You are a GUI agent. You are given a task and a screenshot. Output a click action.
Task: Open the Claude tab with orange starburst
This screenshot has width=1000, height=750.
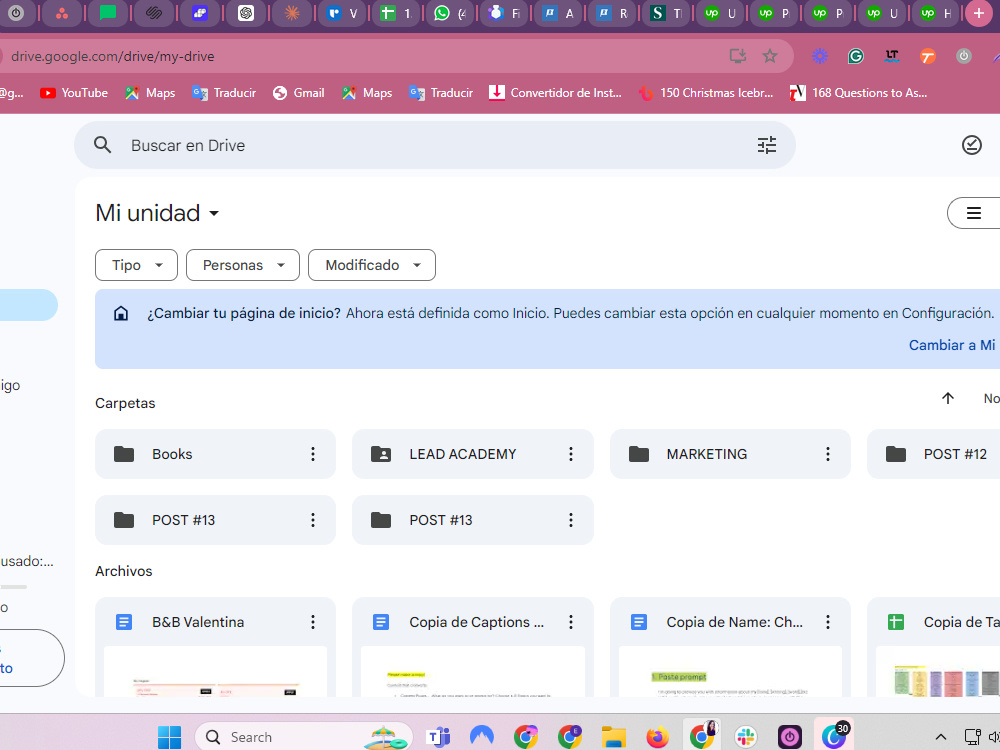[292, 13]
